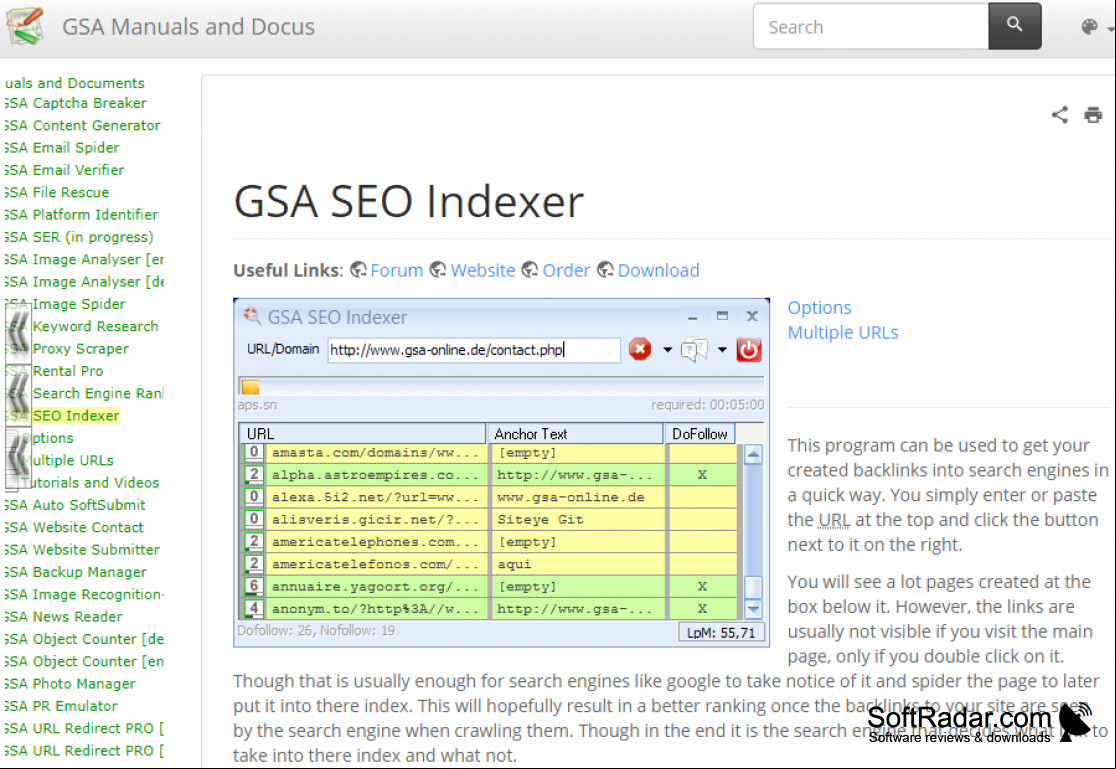Image resolution: width=1116 pixels, height=769 pixels.
Task: Select the annuaire.yagoort.org URL row
Action: click(x=490, y=587)
